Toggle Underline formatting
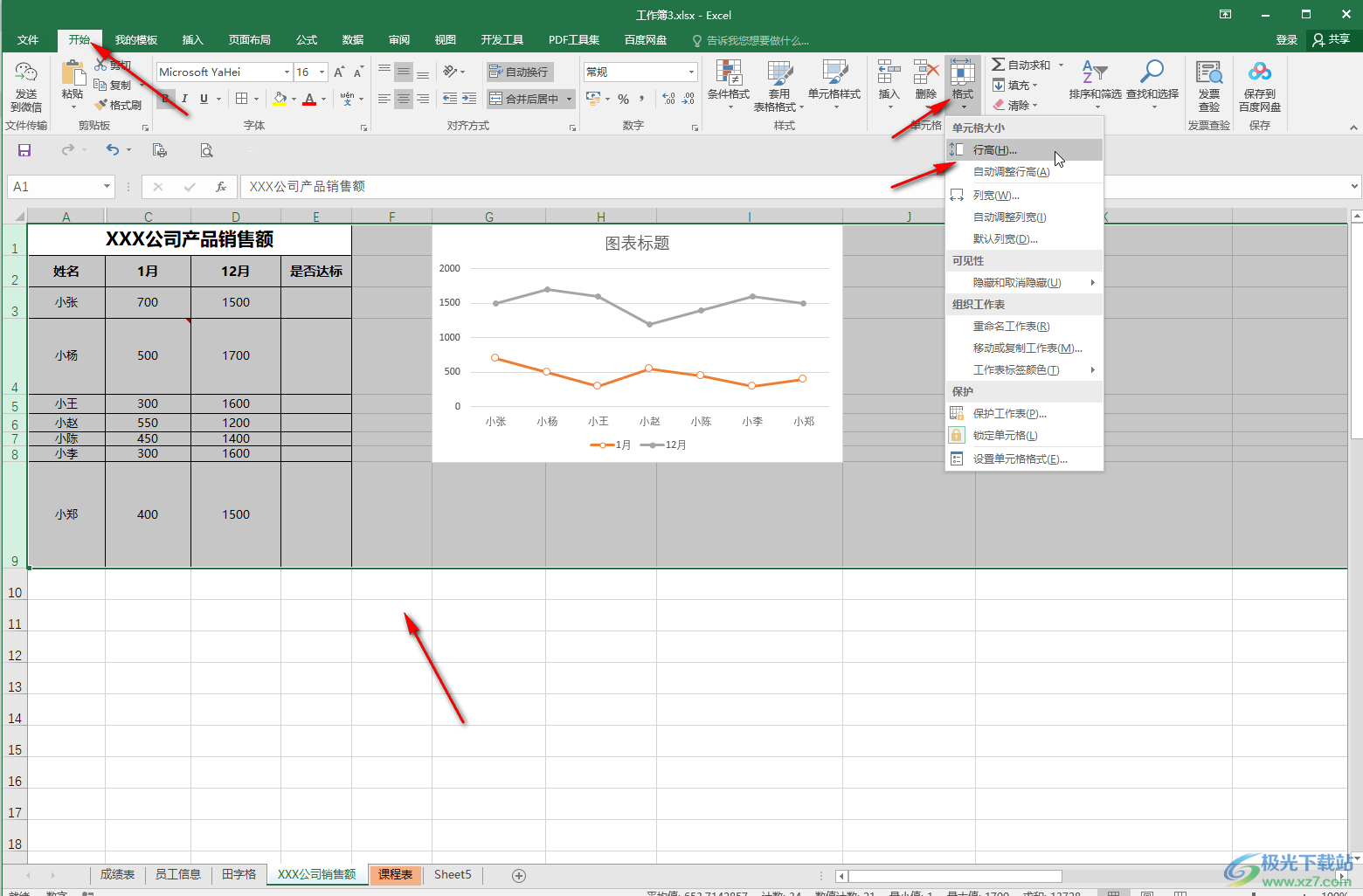Image resolution: width=1363 pixels, height=896 pixels. [x=204, y=99]
